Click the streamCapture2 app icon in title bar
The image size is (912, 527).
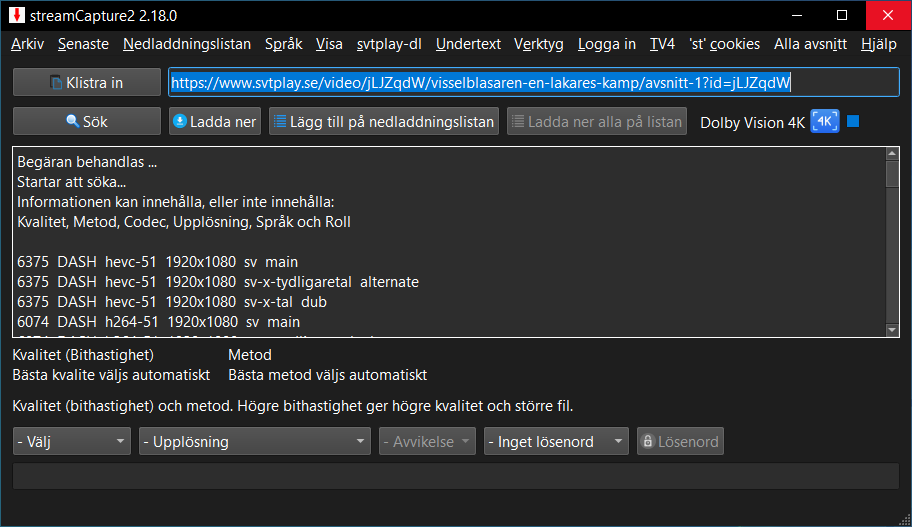click(17, 15)
